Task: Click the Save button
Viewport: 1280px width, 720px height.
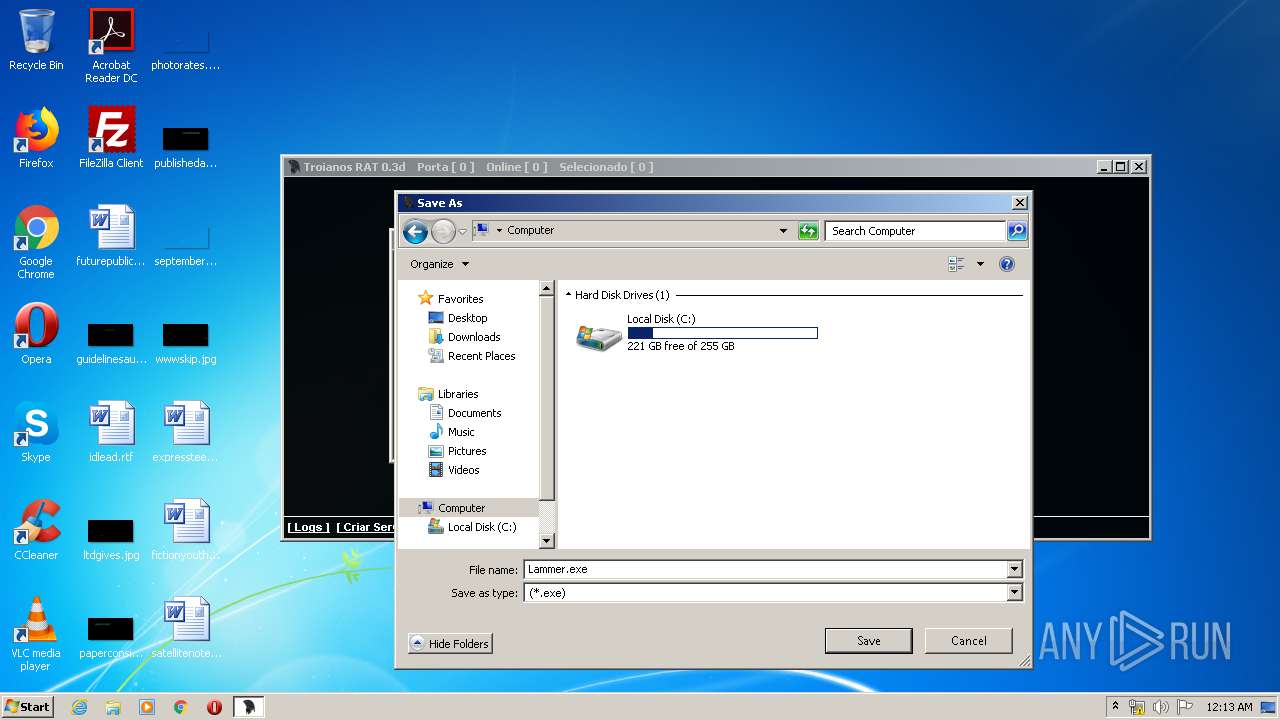Action: (868, 641)
